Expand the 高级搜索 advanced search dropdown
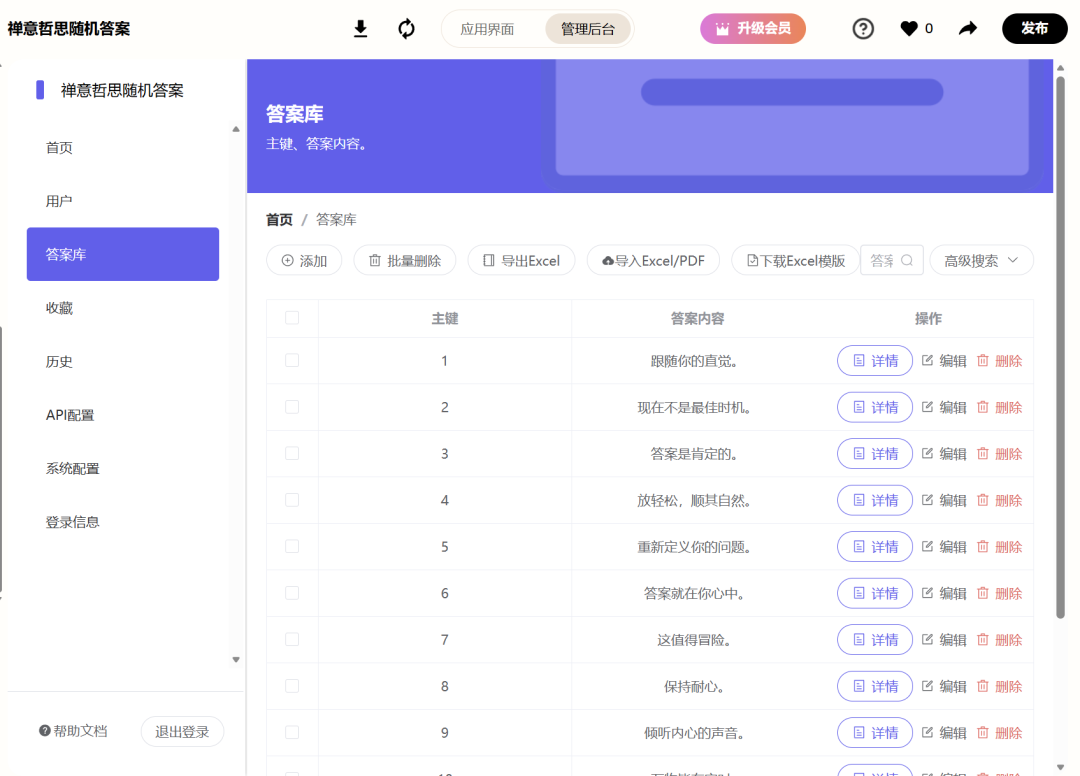The image size is (1080, 776). tap(981, 260)
